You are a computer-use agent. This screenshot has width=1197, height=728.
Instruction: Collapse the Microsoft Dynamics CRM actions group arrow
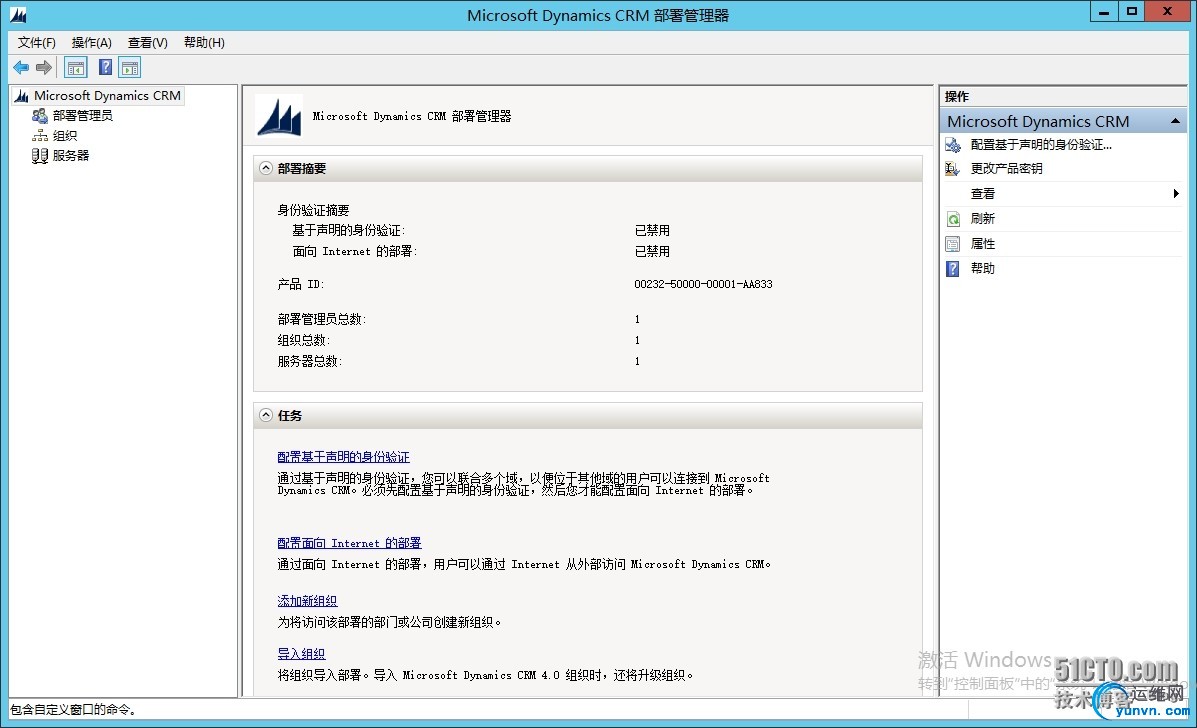tap(1175, 121)
